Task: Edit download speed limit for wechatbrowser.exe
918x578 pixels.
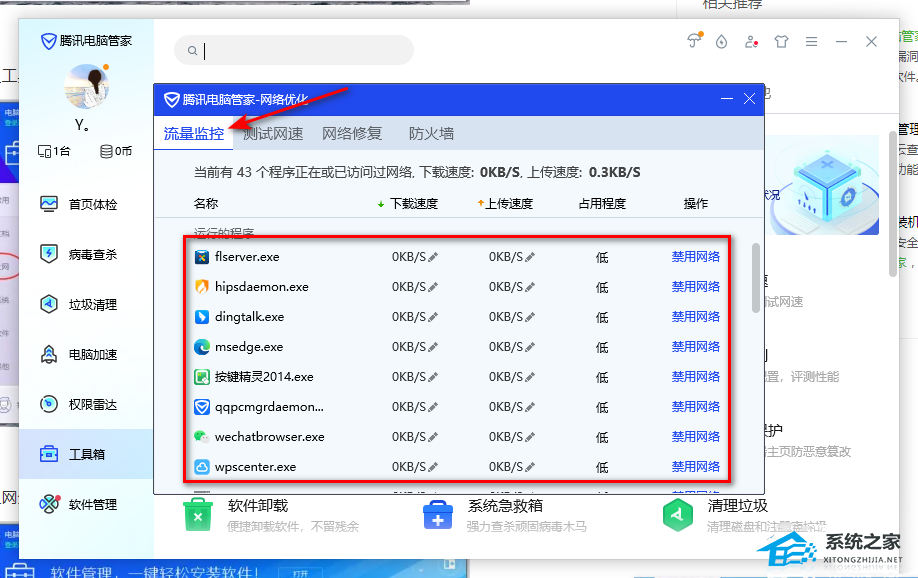Action: click(433, 437)
